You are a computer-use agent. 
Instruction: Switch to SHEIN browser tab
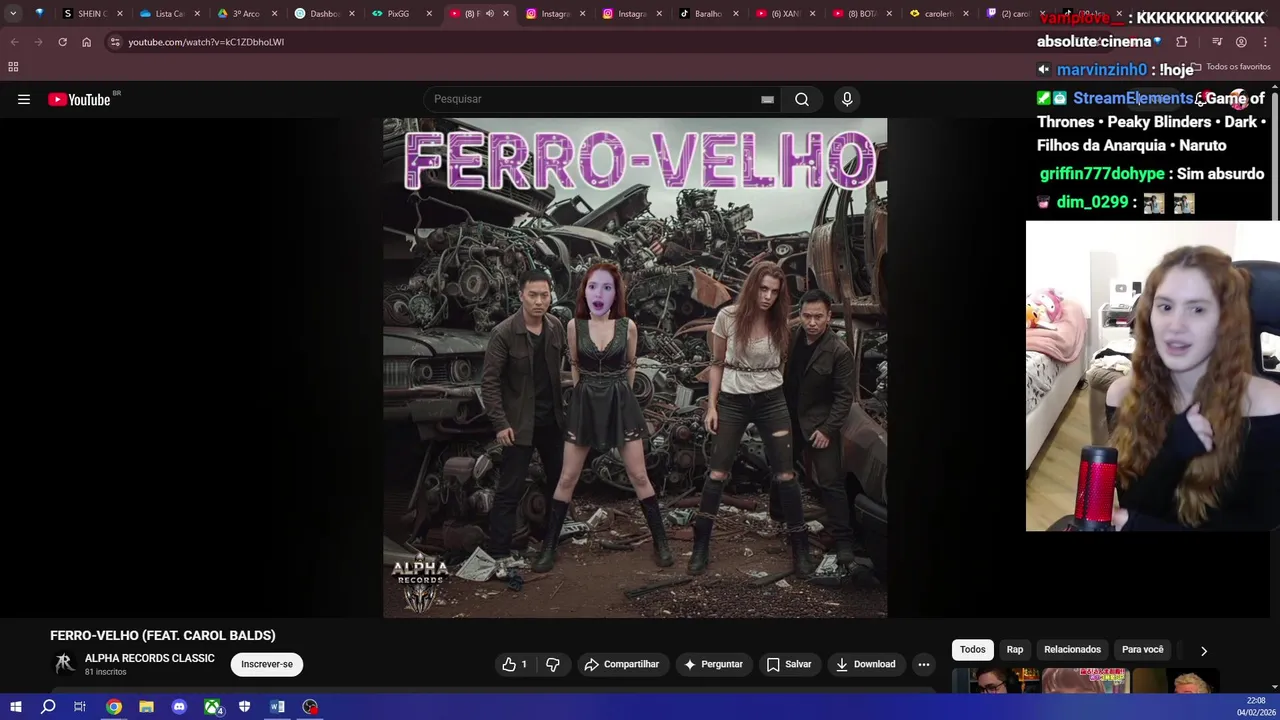90,14
